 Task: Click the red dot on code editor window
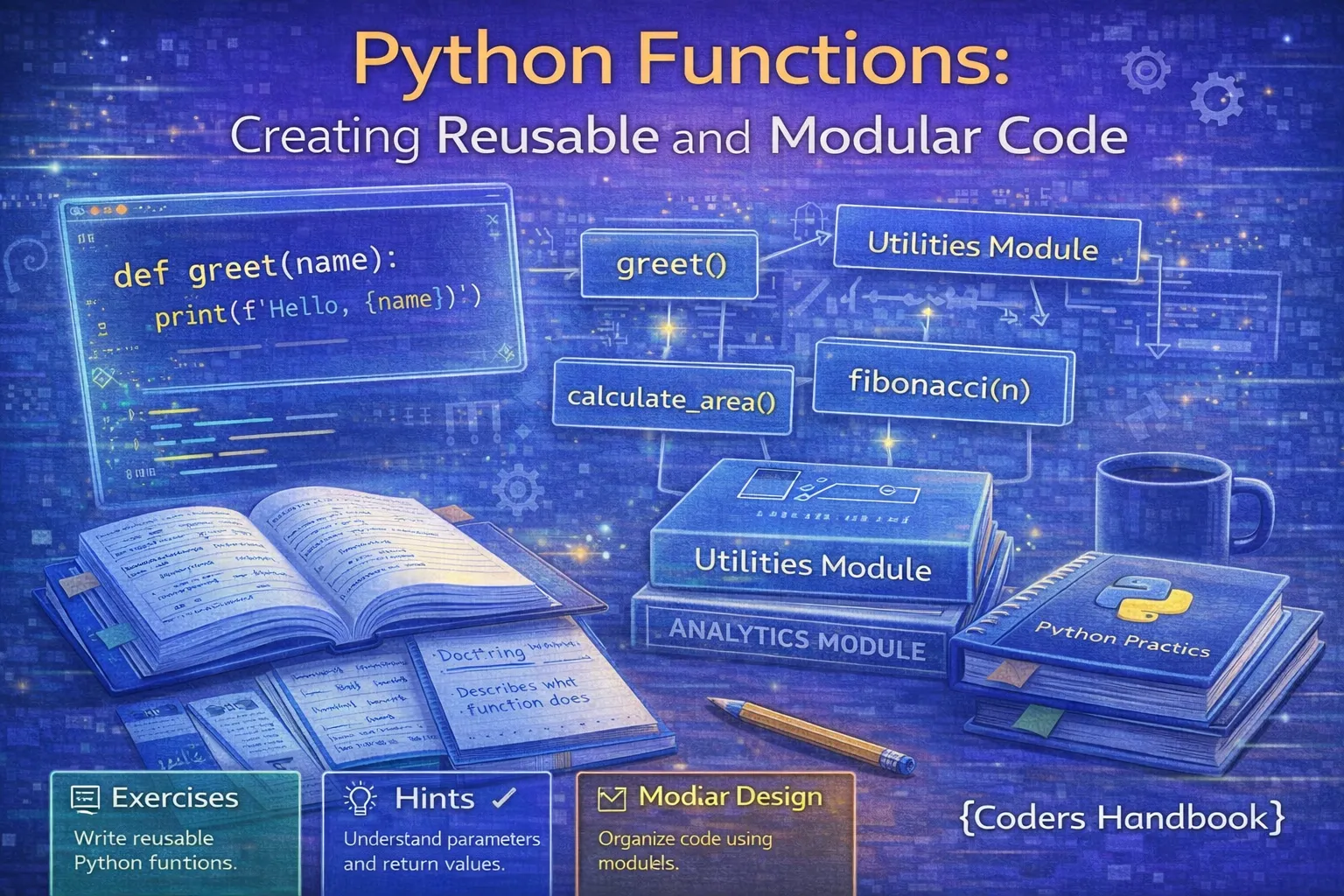[x=94, y=210]
